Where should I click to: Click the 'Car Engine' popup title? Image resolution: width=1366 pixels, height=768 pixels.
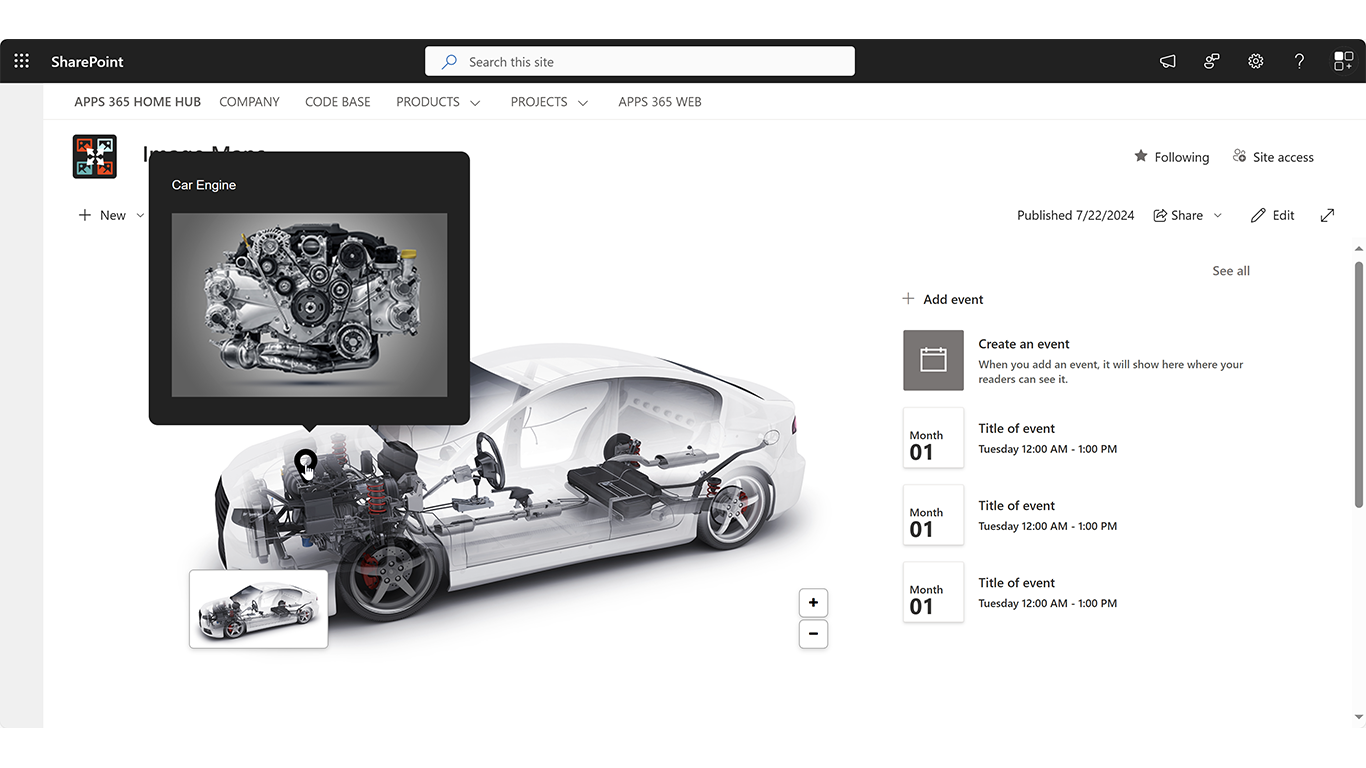tap(204, 185)
